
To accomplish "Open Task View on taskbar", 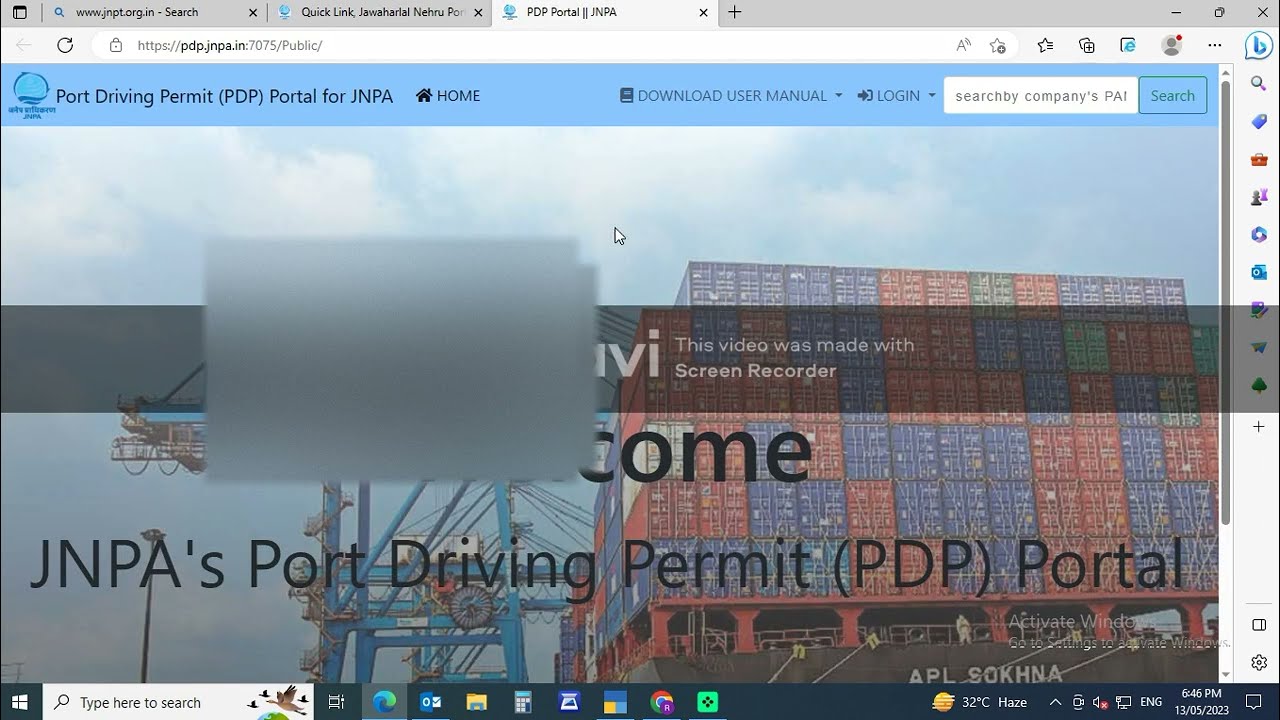I will pos(337,702).
